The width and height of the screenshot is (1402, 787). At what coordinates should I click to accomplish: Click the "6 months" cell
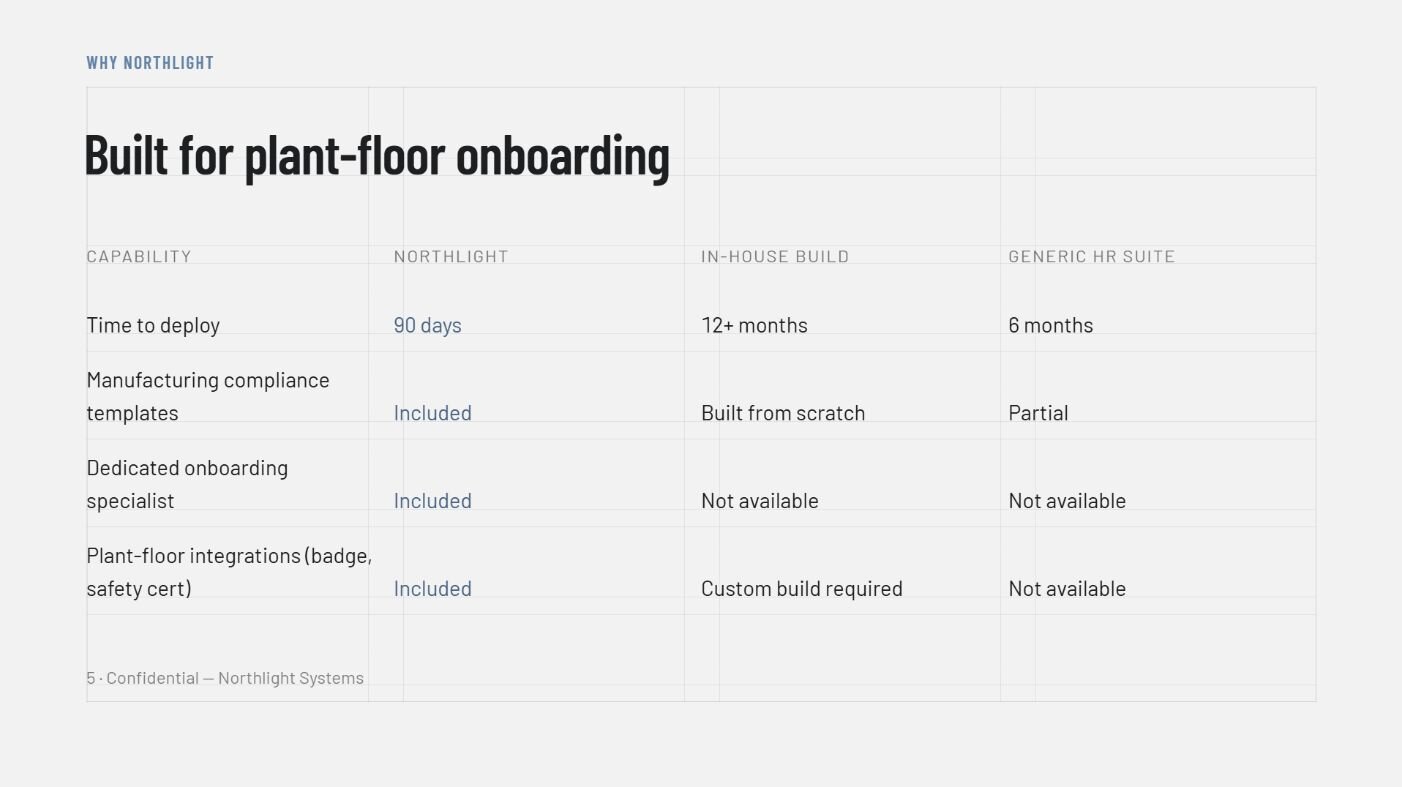point(1051,325)
